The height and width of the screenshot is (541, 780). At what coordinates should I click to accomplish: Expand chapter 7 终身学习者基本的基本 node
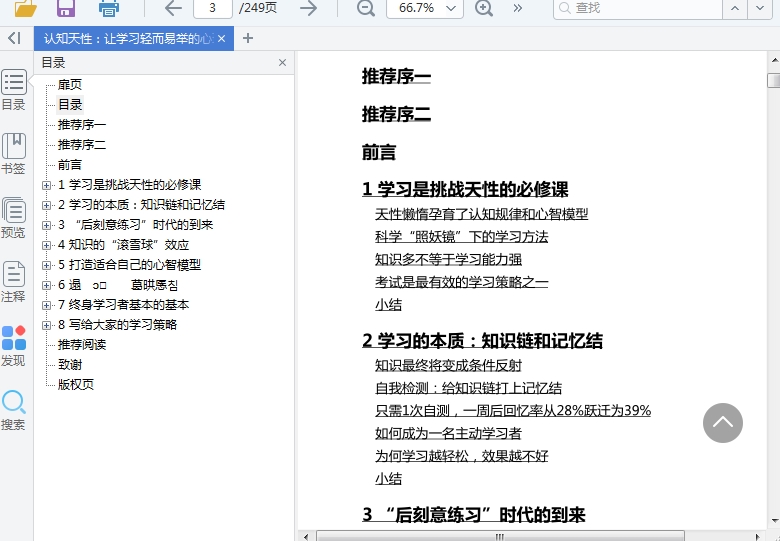pyautogui.click(x=46, y=305)
